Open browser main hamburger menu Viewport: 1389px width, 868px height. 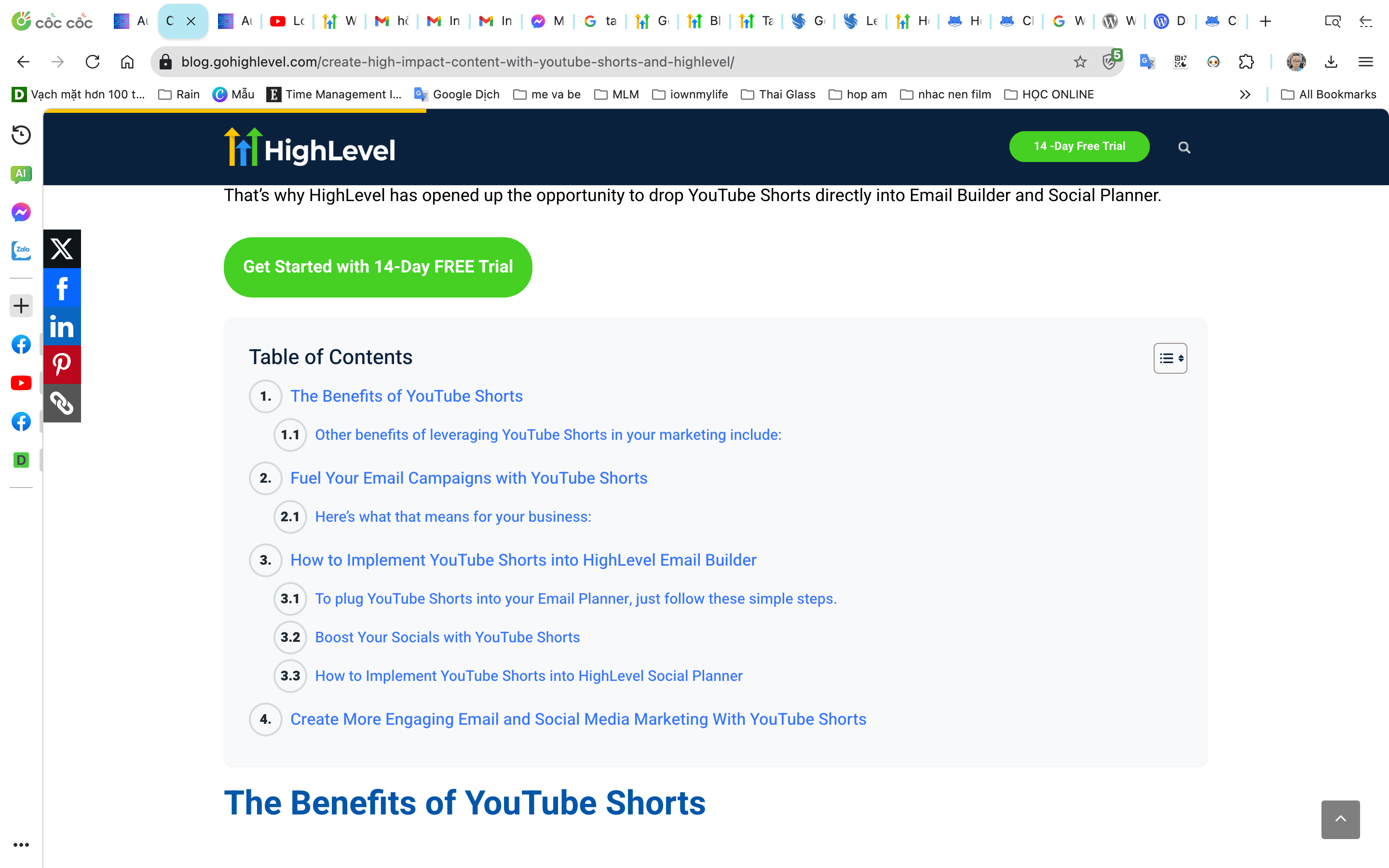point(1365,62)
